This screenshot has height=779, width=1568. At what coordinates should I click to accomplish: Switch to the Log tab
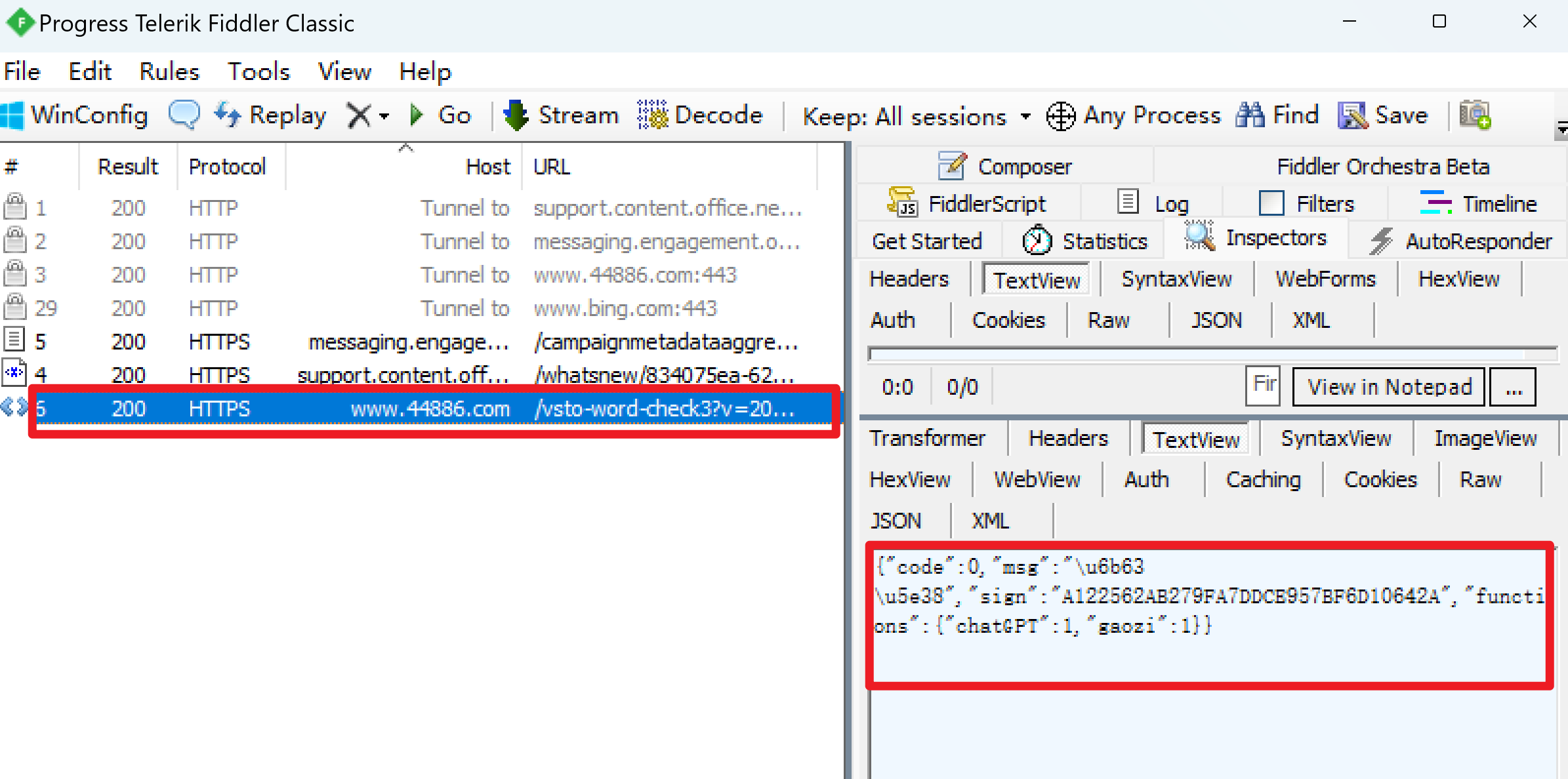click(x=1153, y=204)
